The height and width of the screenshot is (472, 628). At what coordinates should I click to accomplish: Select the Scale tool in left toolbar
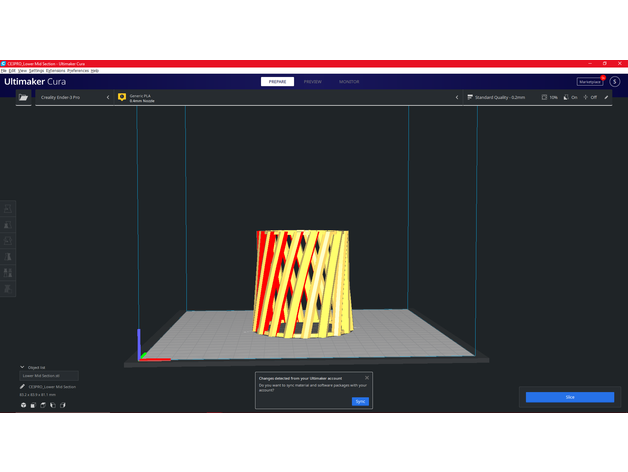pos(9,225)
